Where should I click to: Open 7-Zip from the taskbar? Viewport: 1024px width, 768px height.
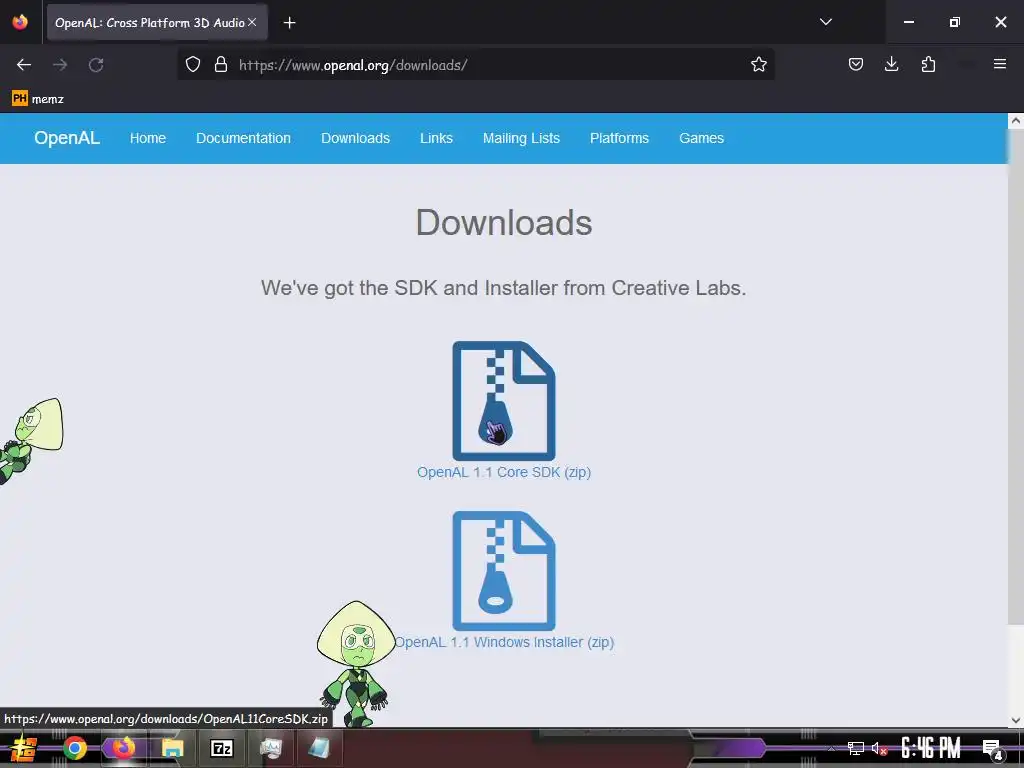(x=222, y=748)
